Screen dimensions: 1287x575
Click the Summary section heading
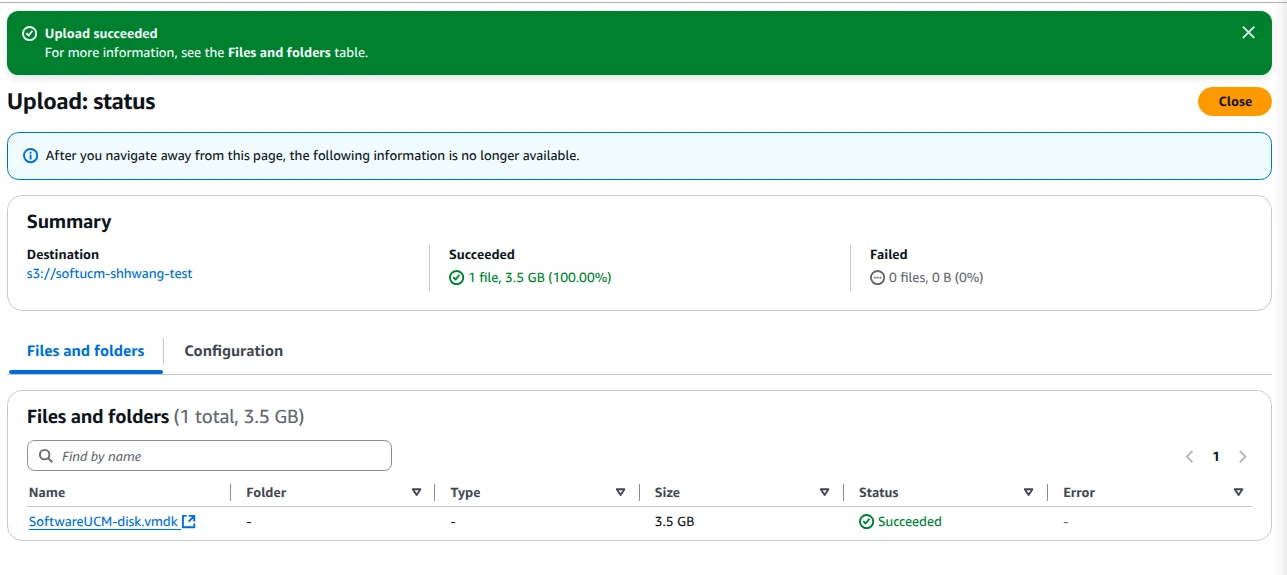point(69,222)
